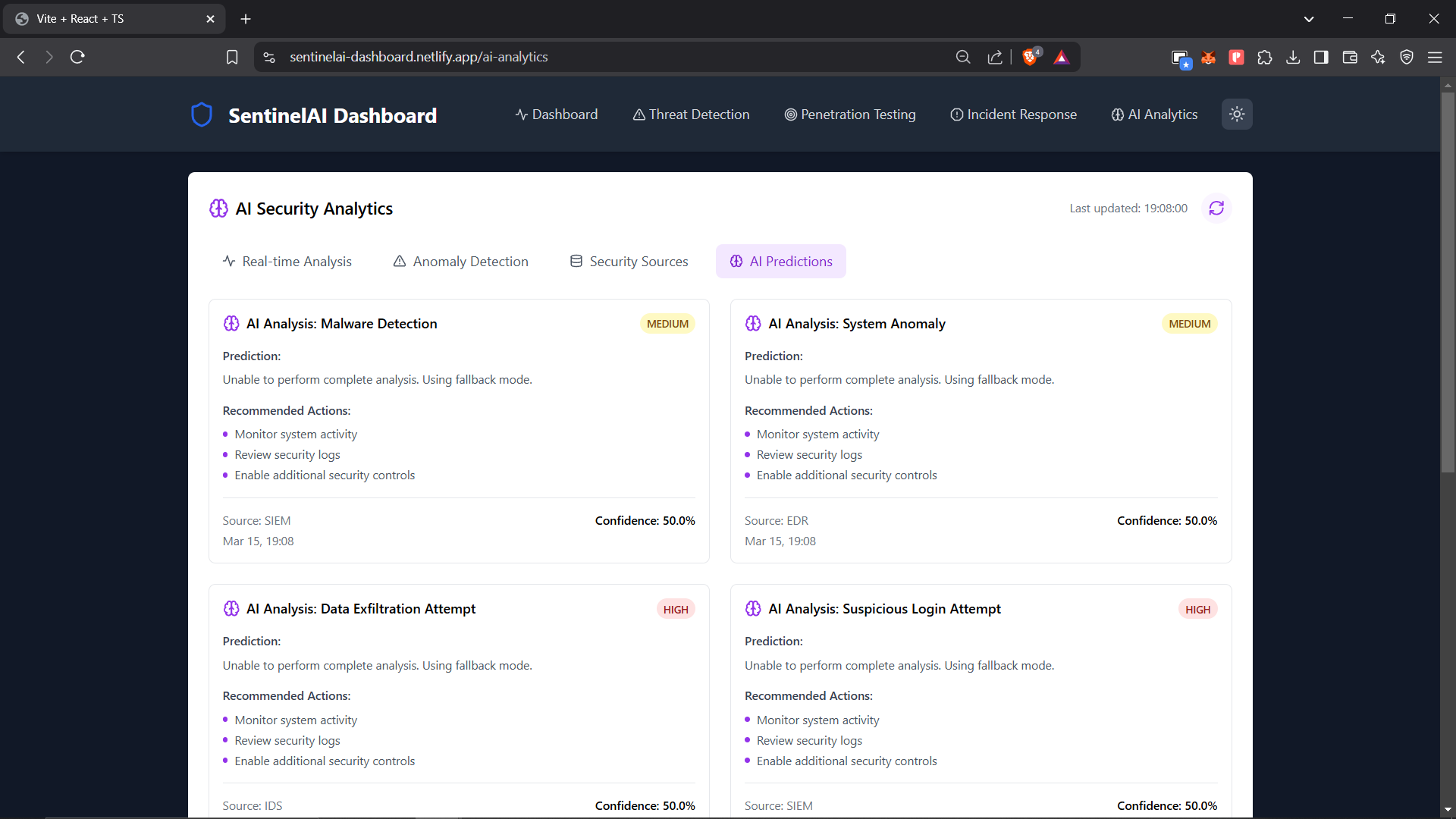Viewport: 1456px width, 819px height.
Task: Refresh the AI Security Analytics data
Action: pos(1216,208)
